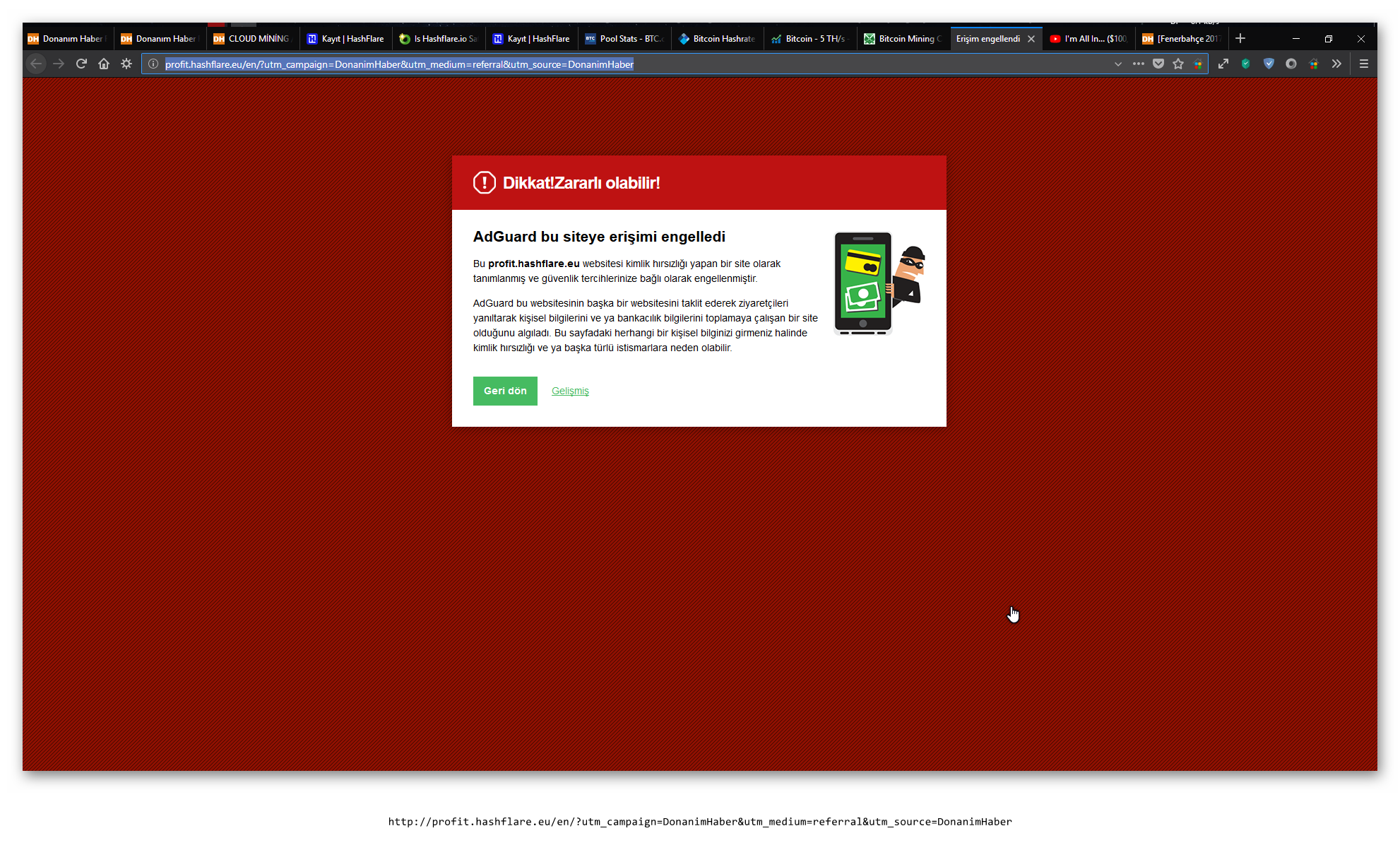This screenshot has width=1400, height=850.
Task: Open the Bitcoin Hashrate tab
Action: click(x=718, y=39)
